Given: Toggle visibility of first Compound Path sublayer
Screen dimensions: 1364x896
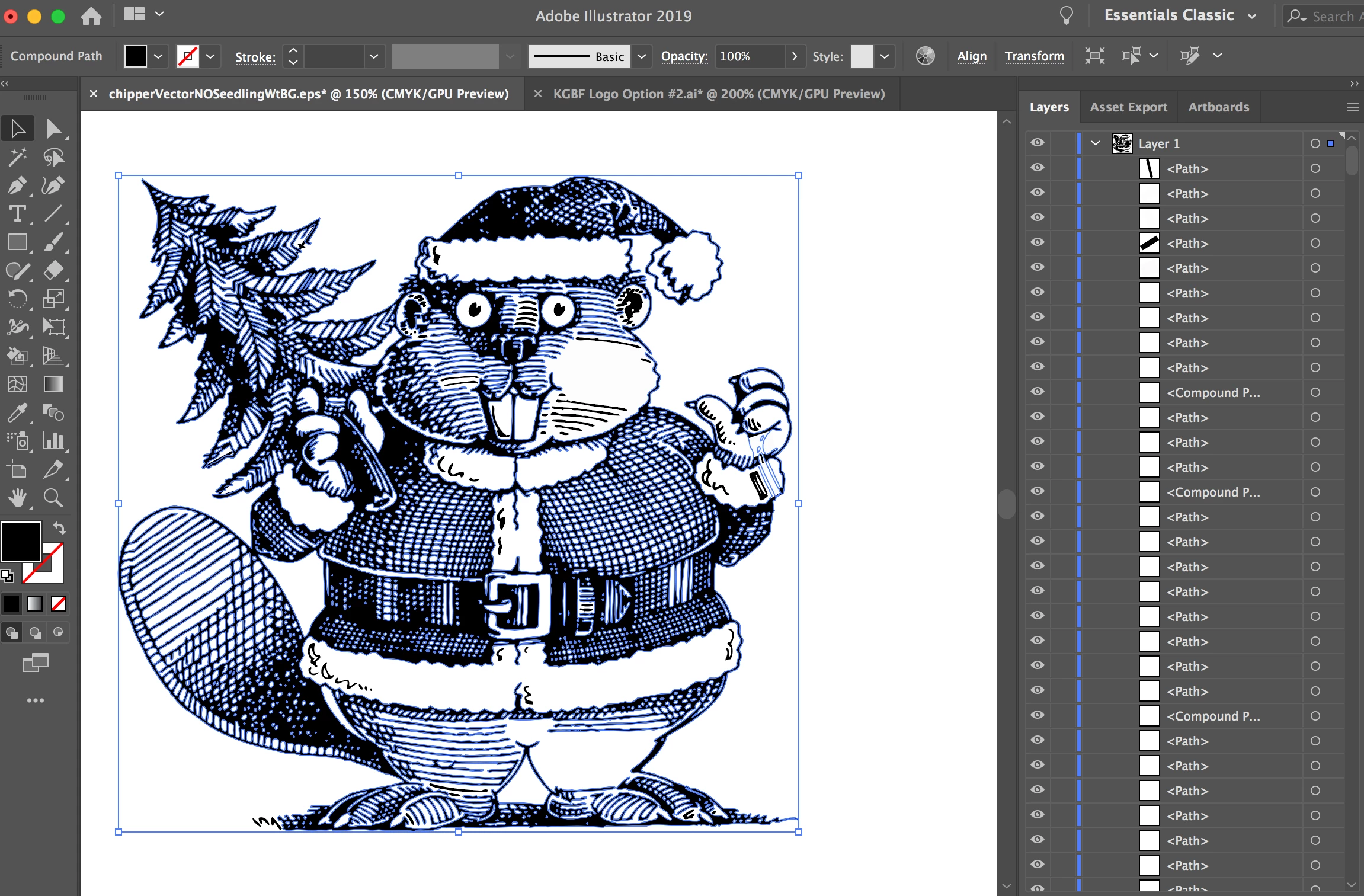Looking at the screenshot, I should (x=1037, y=392).
